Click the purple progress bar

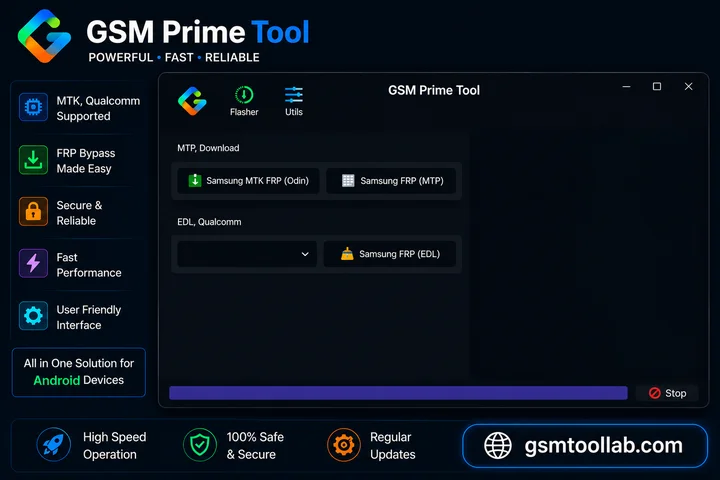398,393
